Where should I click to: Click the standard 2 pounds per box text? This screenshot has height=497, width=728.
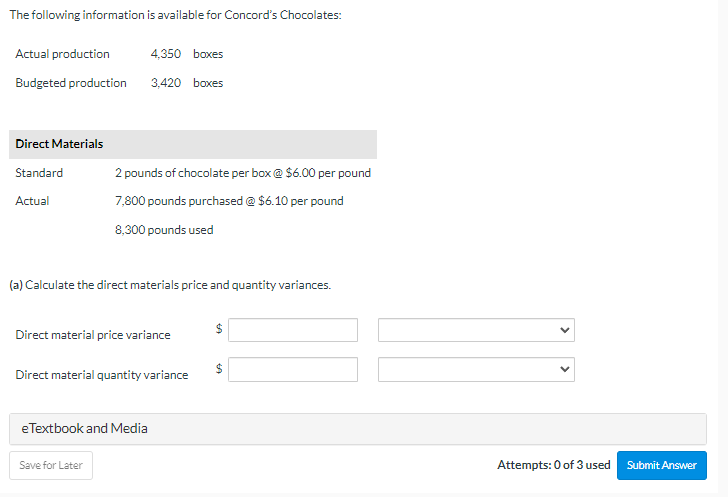coord(243,173)
